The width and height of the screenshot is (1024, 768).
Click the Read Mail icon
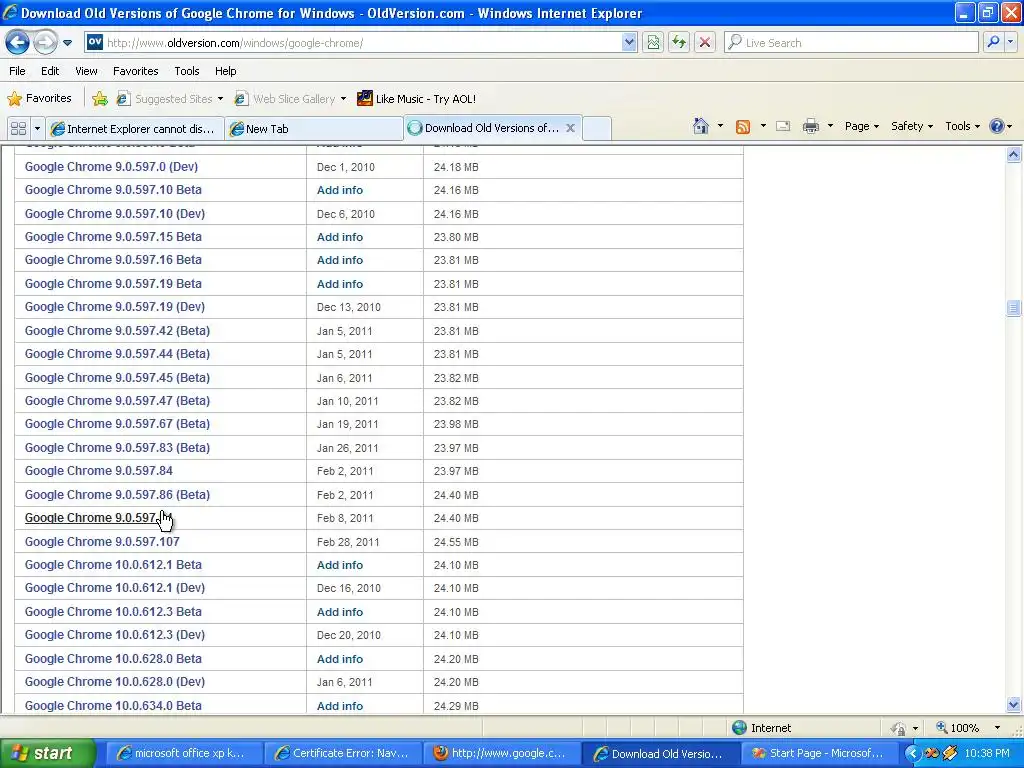tap(783, 127)
